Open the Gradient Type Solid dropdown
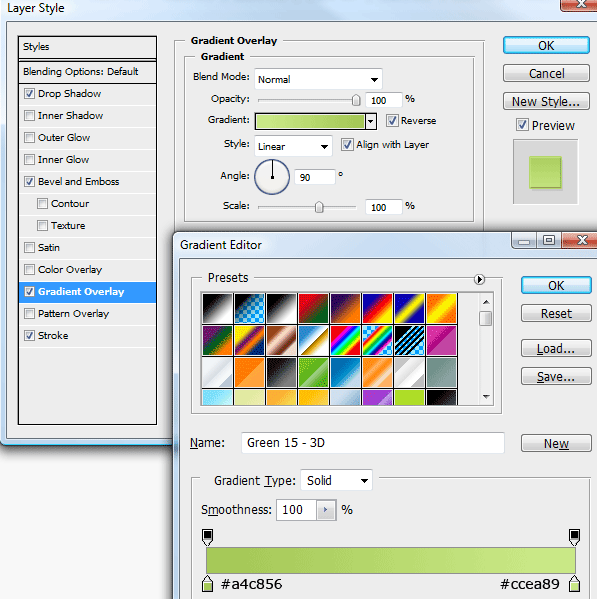 (x=337, y=480)
